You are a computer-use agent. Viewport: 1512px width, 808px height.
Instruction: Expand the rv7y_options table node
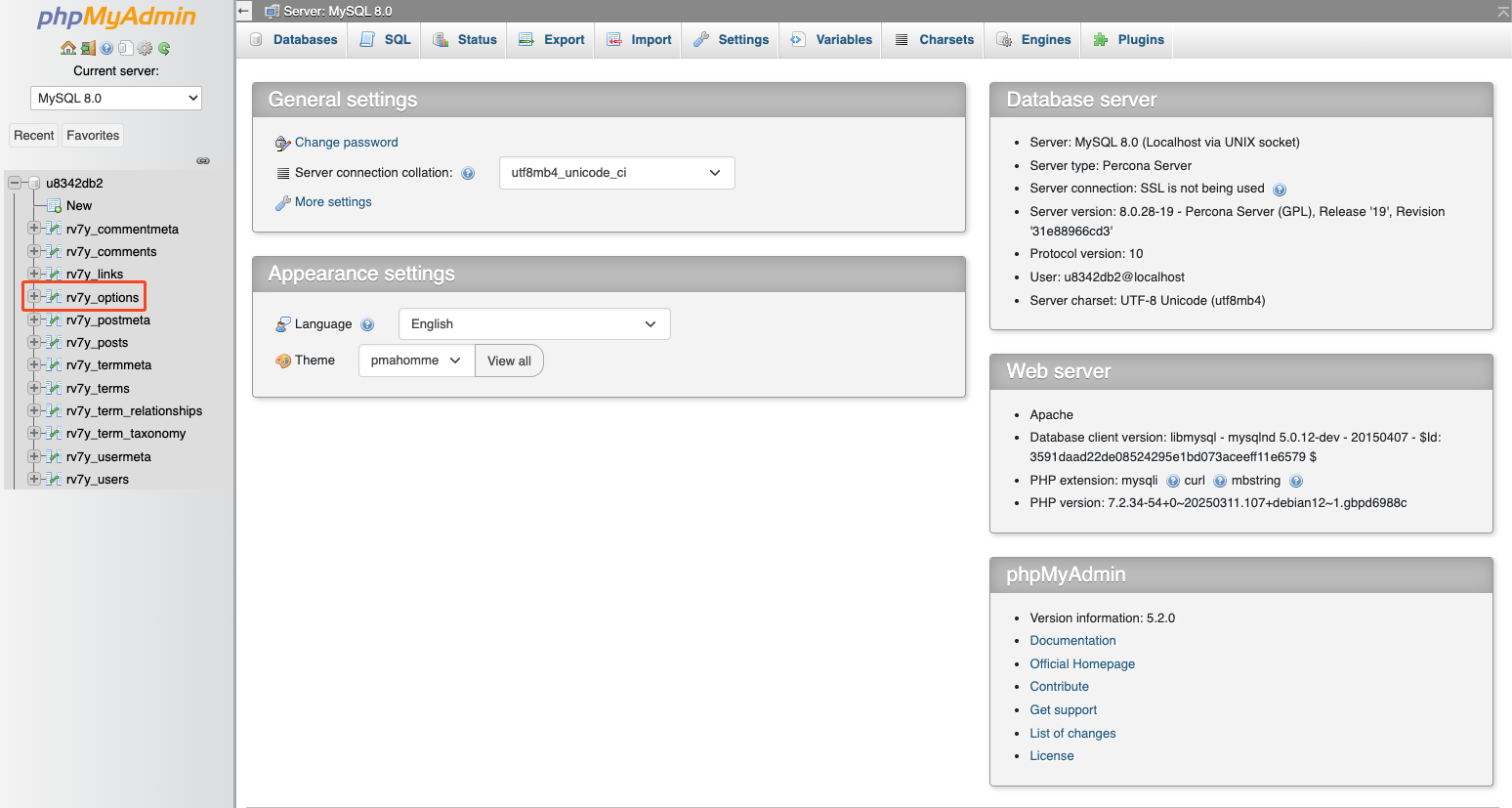(34, 297)
